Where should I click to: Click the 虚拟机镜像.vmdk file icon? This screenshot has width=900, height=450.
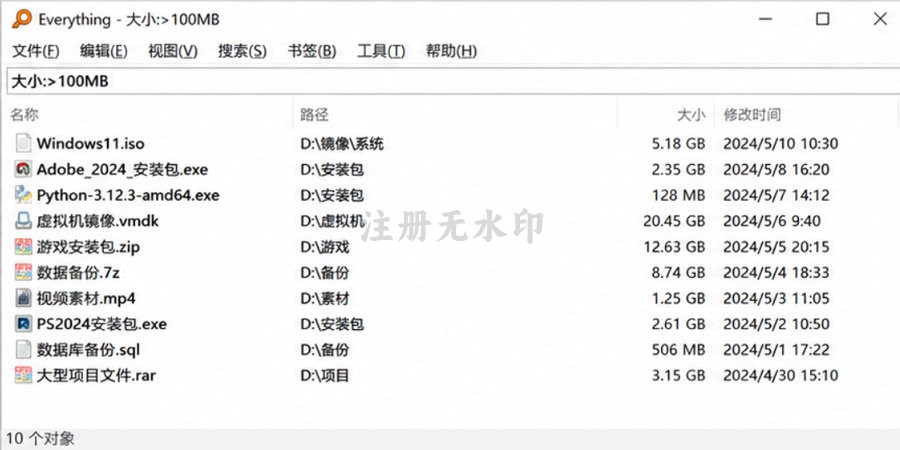pos(23,221)
